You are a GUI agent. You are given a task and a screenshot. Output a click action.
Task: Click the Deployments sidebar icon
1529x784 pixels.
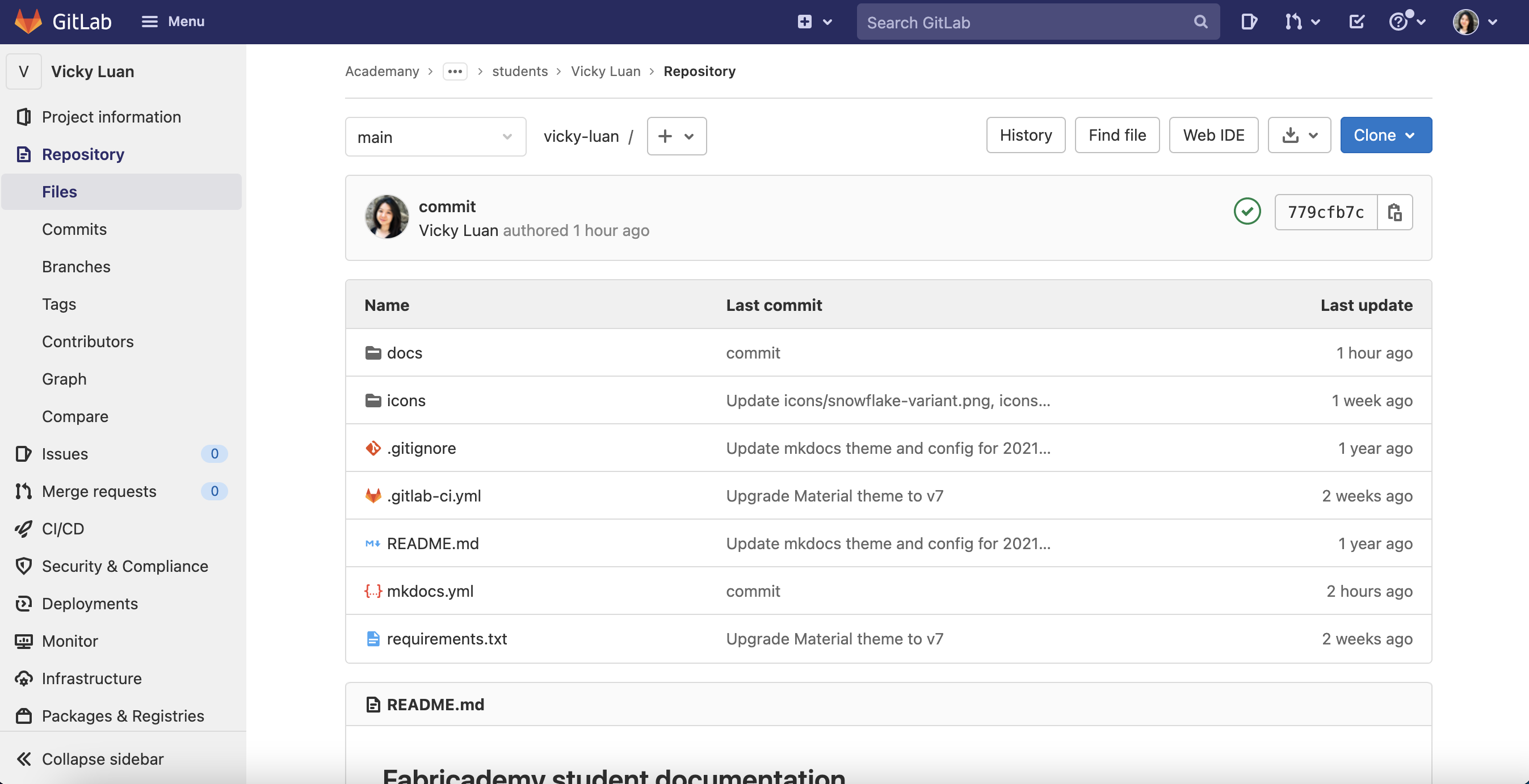[x=24, y=603]
